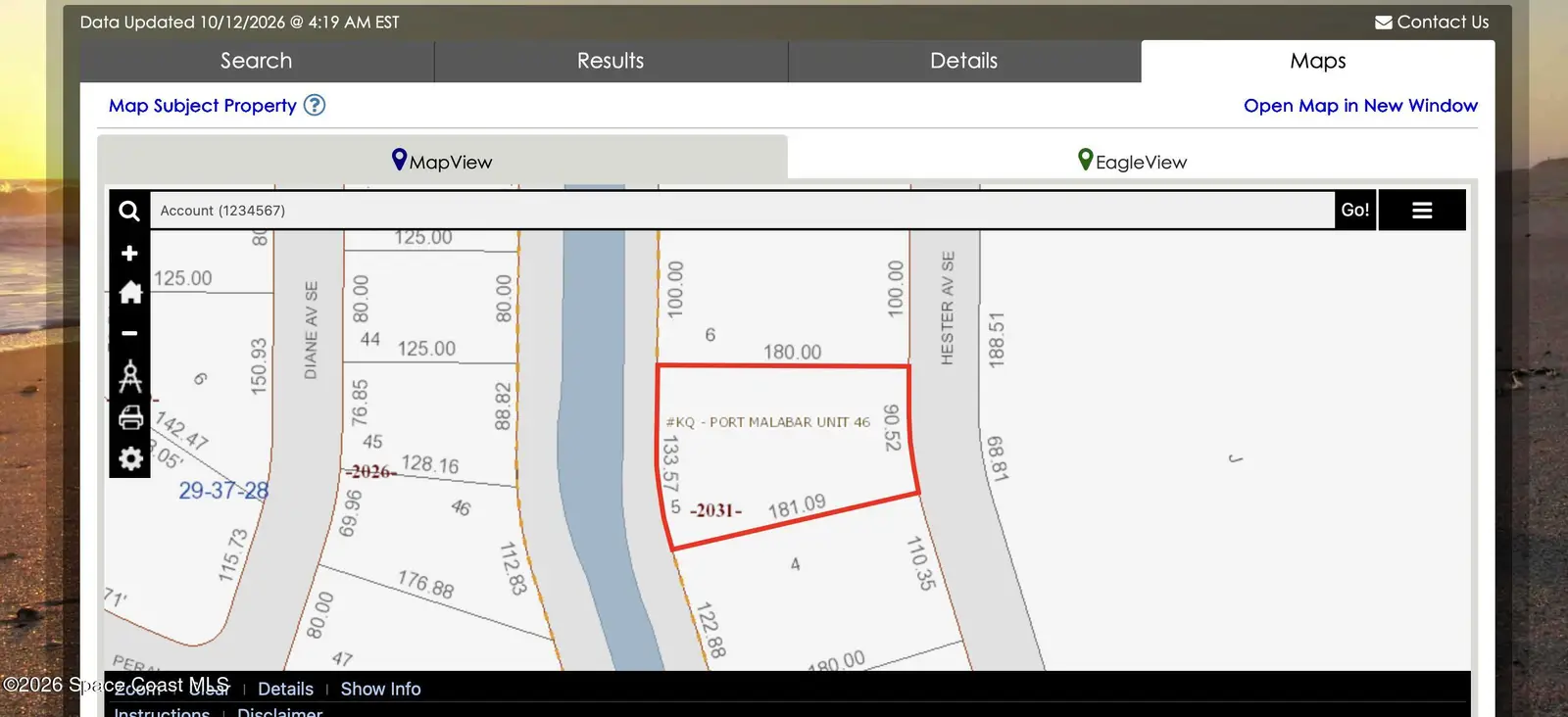1568x717 pixels.
Task: Zoom in with the plus icon
Action: [129, 254]
